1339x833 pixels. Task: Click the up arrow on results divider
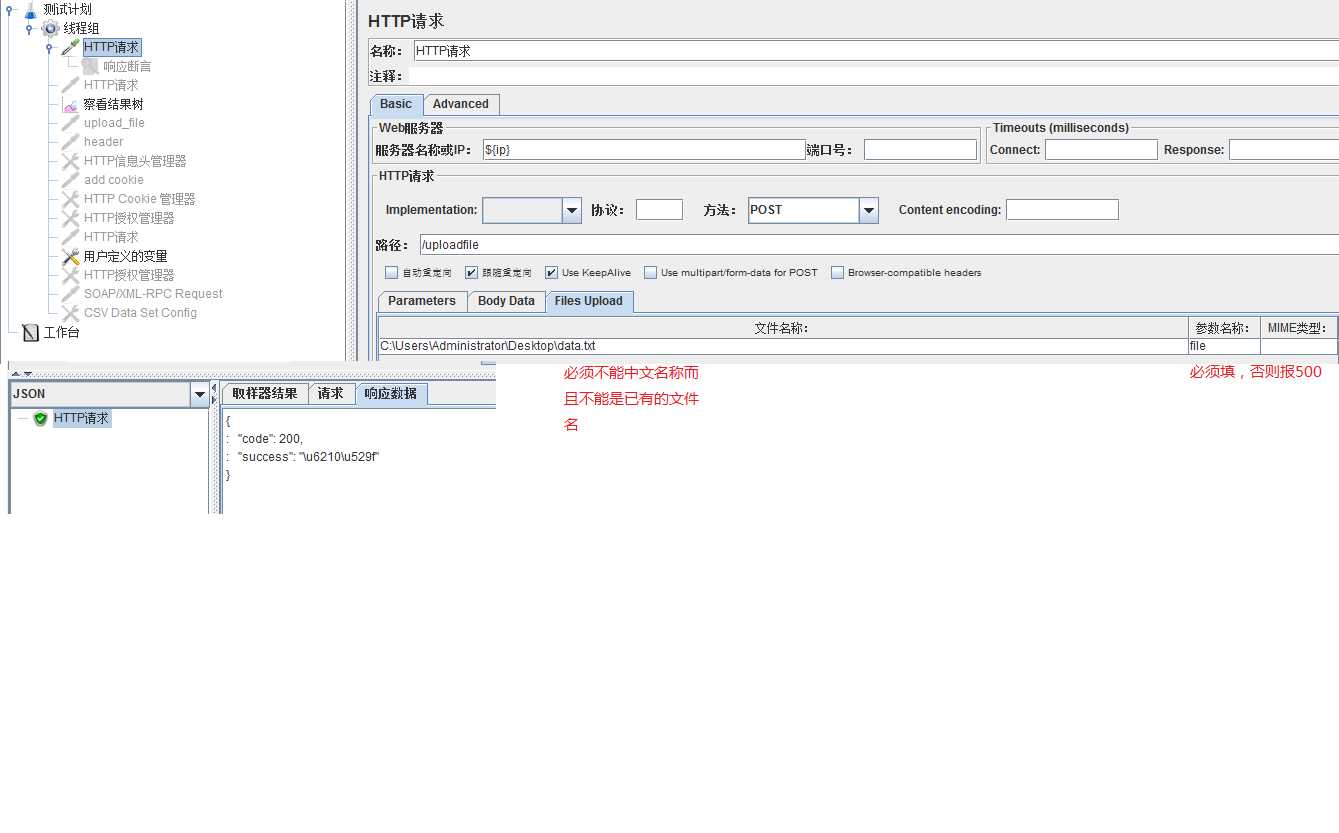point(15,373)
